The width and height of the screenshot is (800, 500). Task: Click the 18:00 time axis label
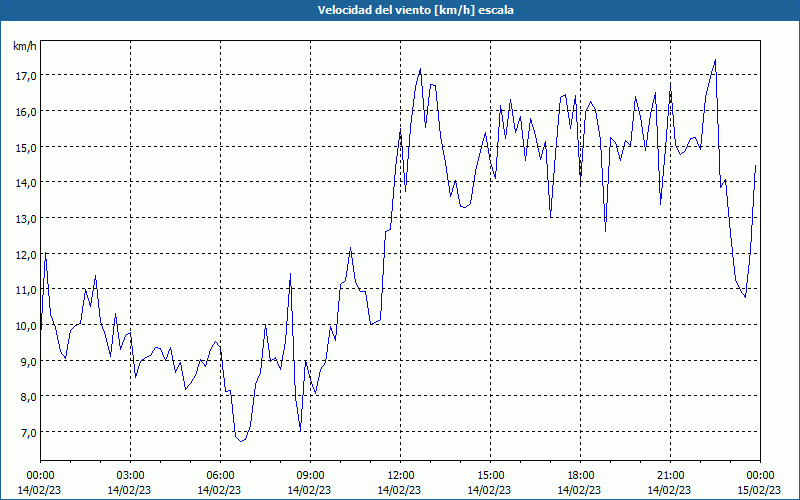581,476
